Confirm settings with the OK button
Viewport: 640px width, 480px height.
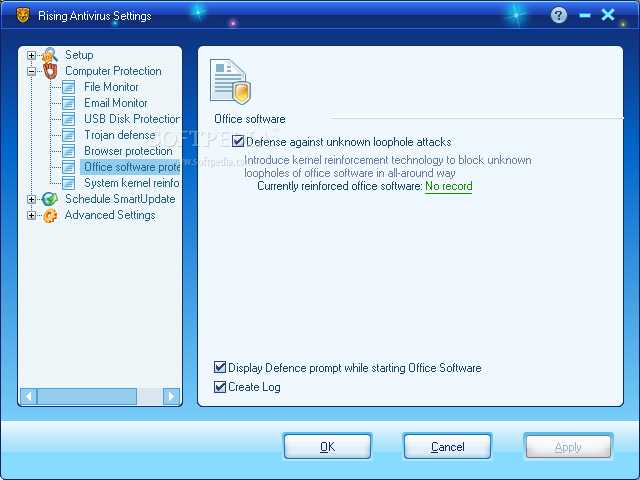(327, 447)
